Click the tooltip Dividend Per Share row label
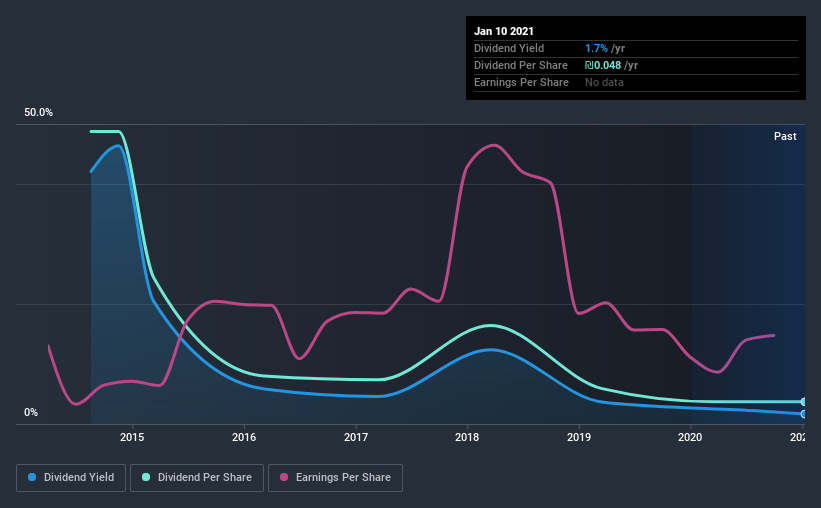Screen dimensions: 821x508 pyautogui.click(x=521, y=65)
